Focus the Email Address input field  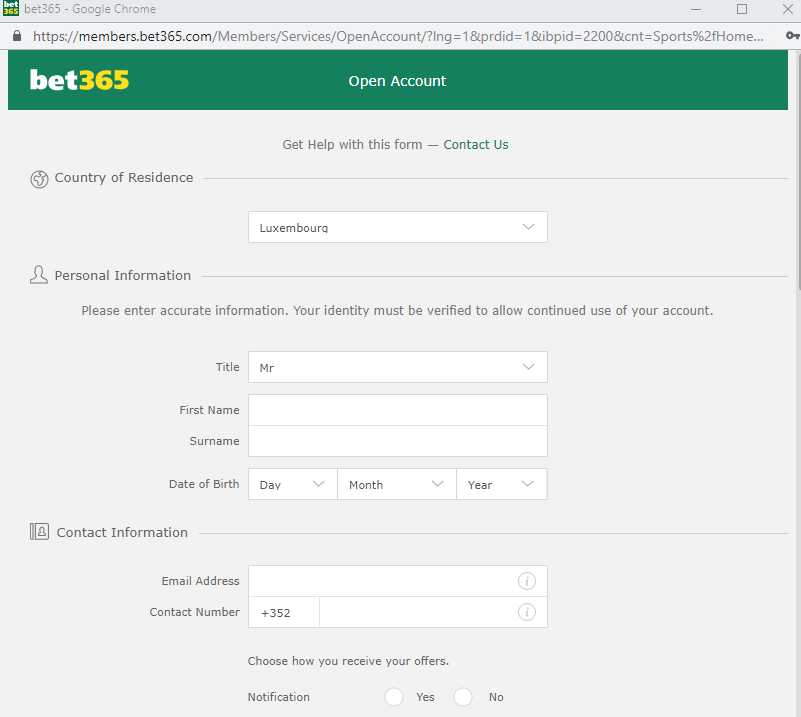pyautogui.click(x=397, y=581)
